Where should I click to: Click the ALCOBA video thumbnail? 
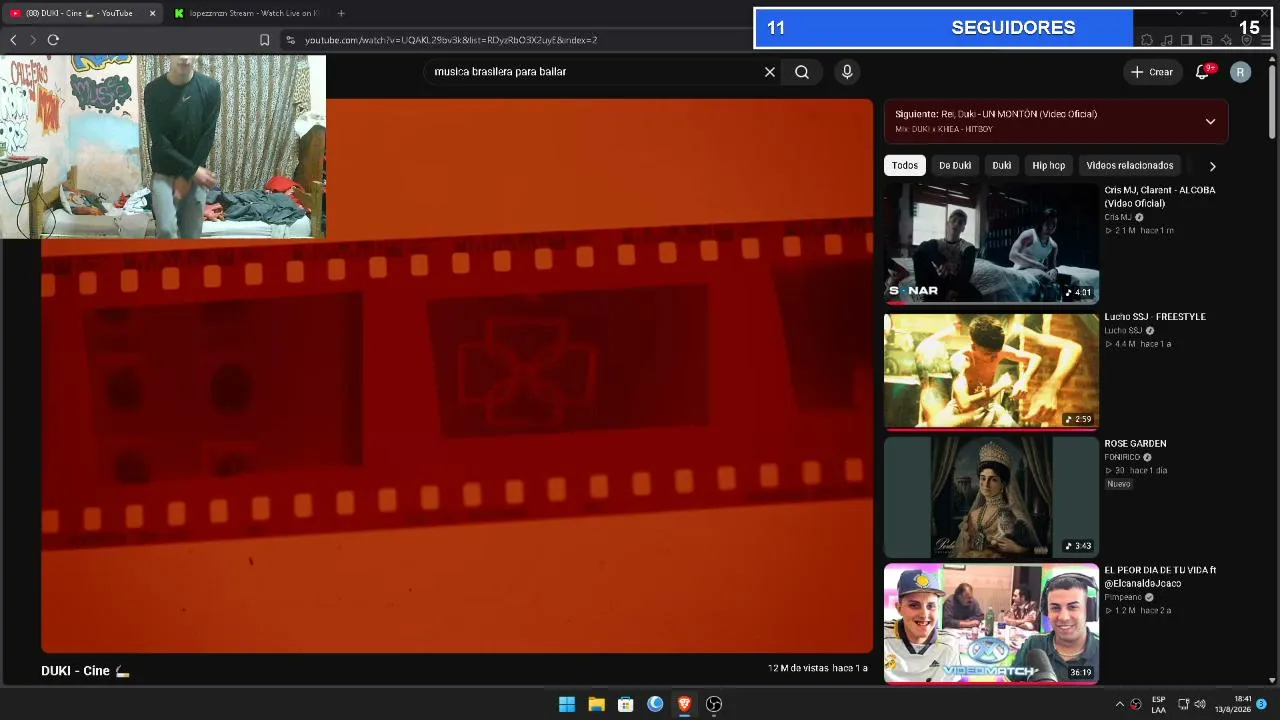click(991, 243)
